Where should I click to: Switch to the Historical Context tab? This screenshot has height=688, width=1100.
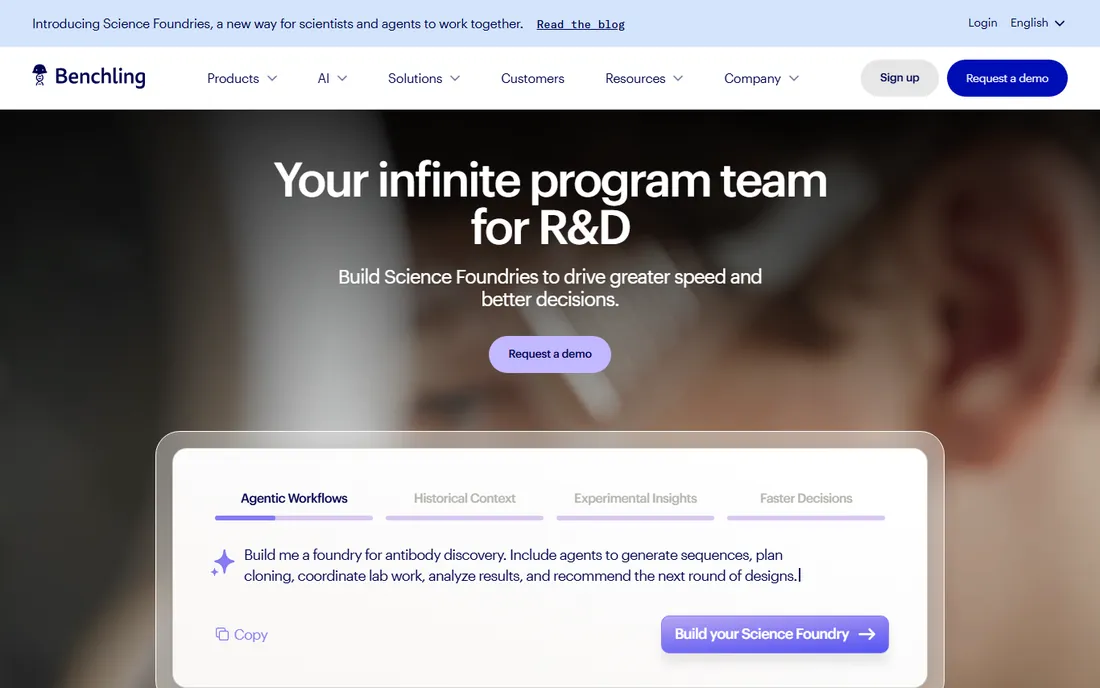pyautogui.click(x=464, y=499)
